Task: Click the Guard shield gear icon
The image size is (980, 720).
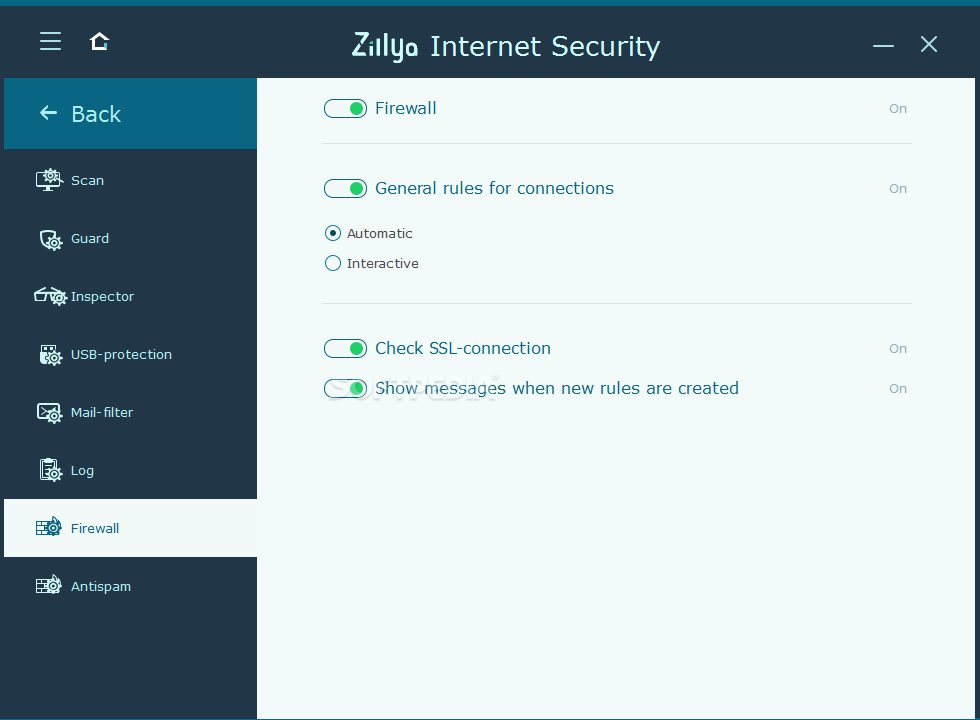Action: point(51,239)
